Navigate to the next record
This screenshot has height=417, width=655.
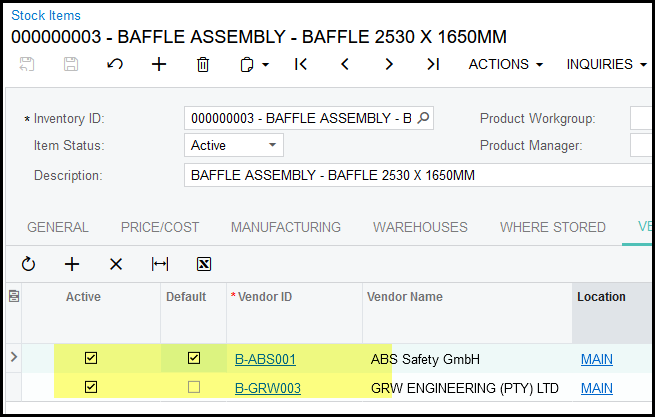[389, 65]
